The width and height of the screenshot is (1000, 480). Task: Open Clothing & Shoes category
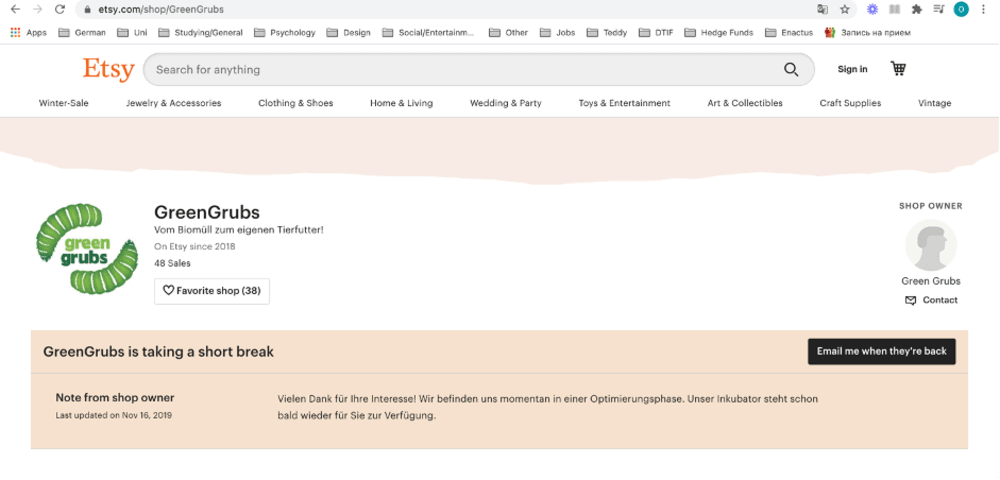pos(295,103)
